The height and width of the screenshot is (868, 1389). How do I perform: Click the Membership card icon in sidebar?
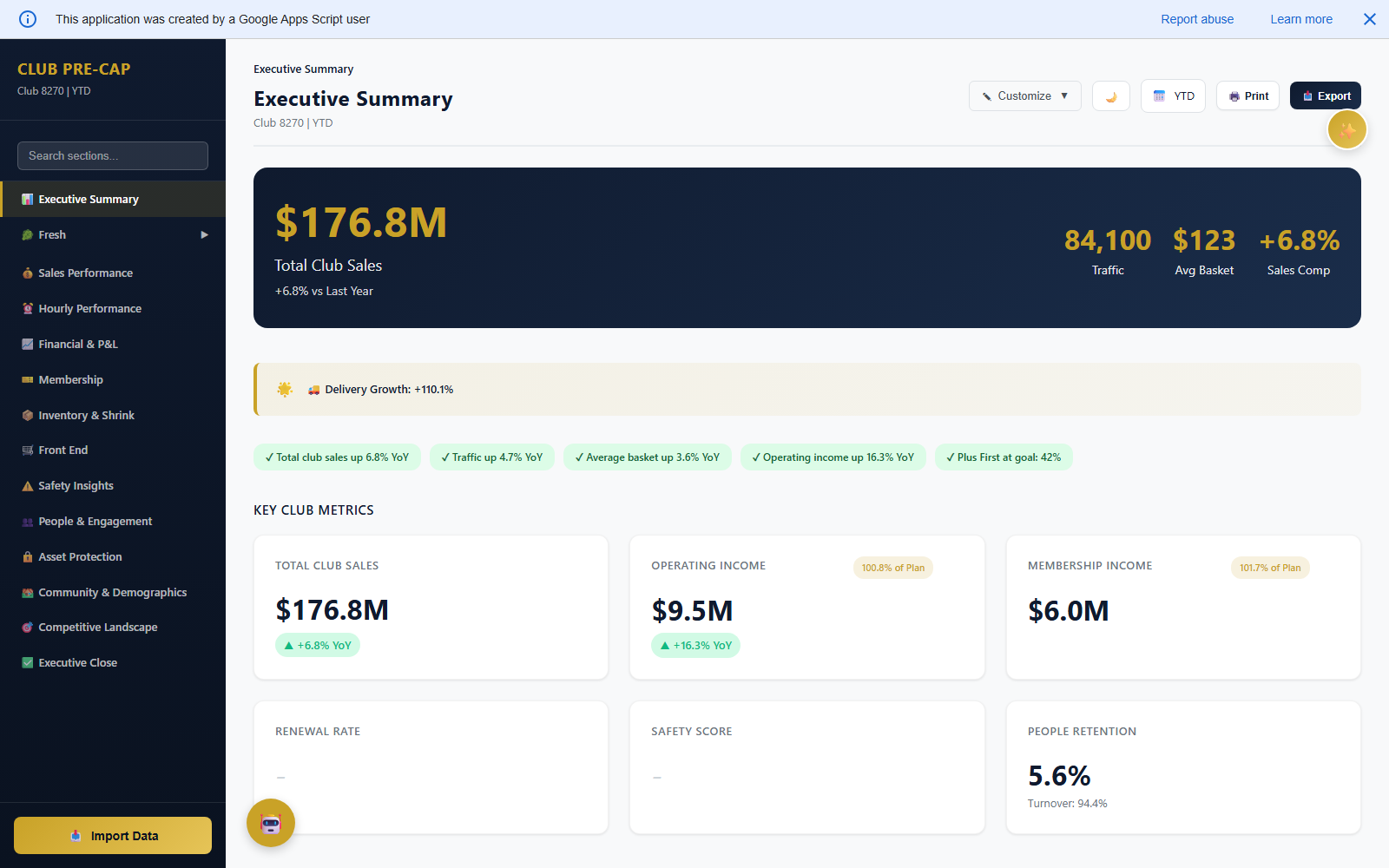click(x=28, y=380)
